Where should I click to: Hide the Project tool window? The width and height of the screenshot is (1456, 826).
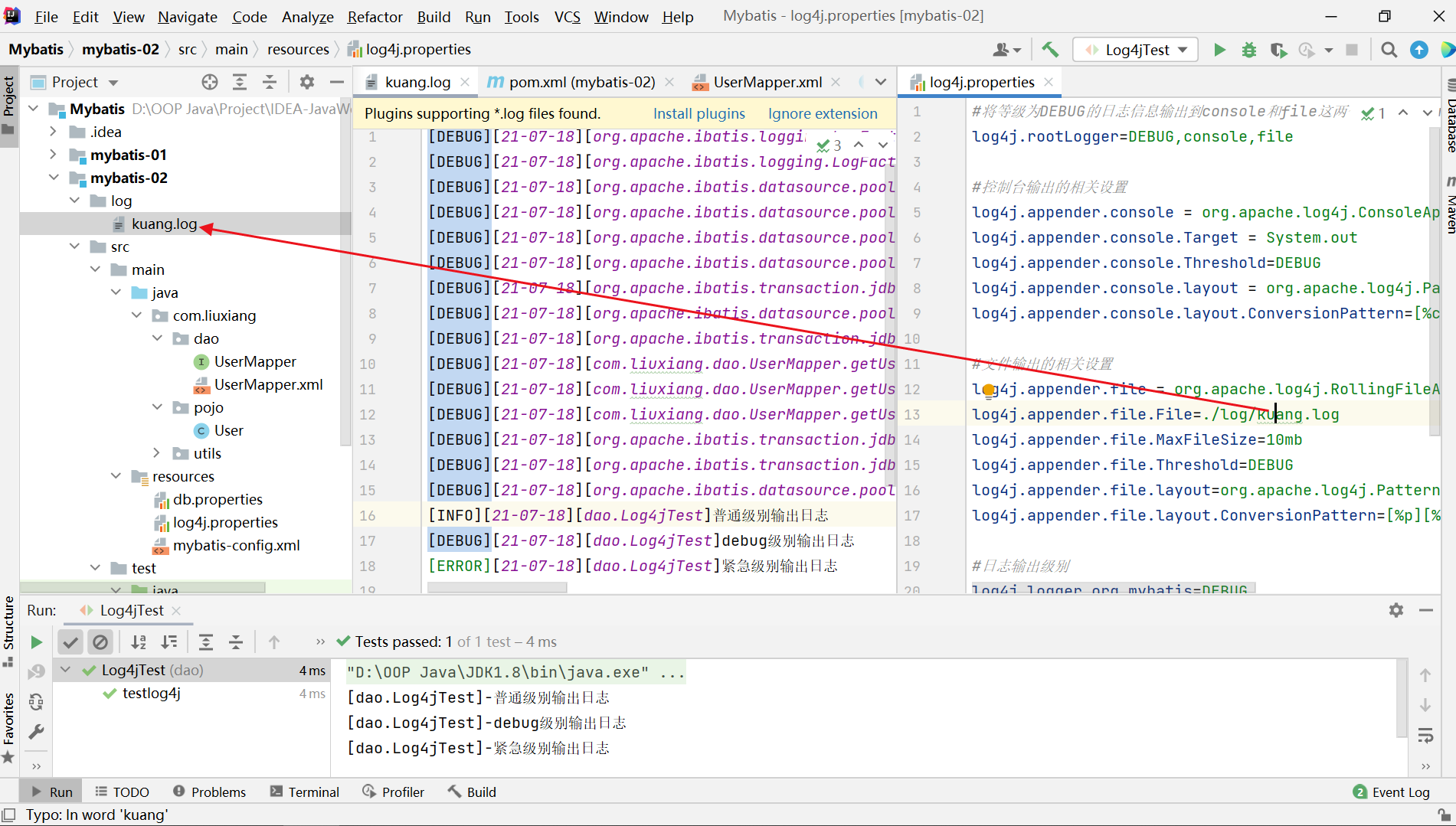(337, 82)
